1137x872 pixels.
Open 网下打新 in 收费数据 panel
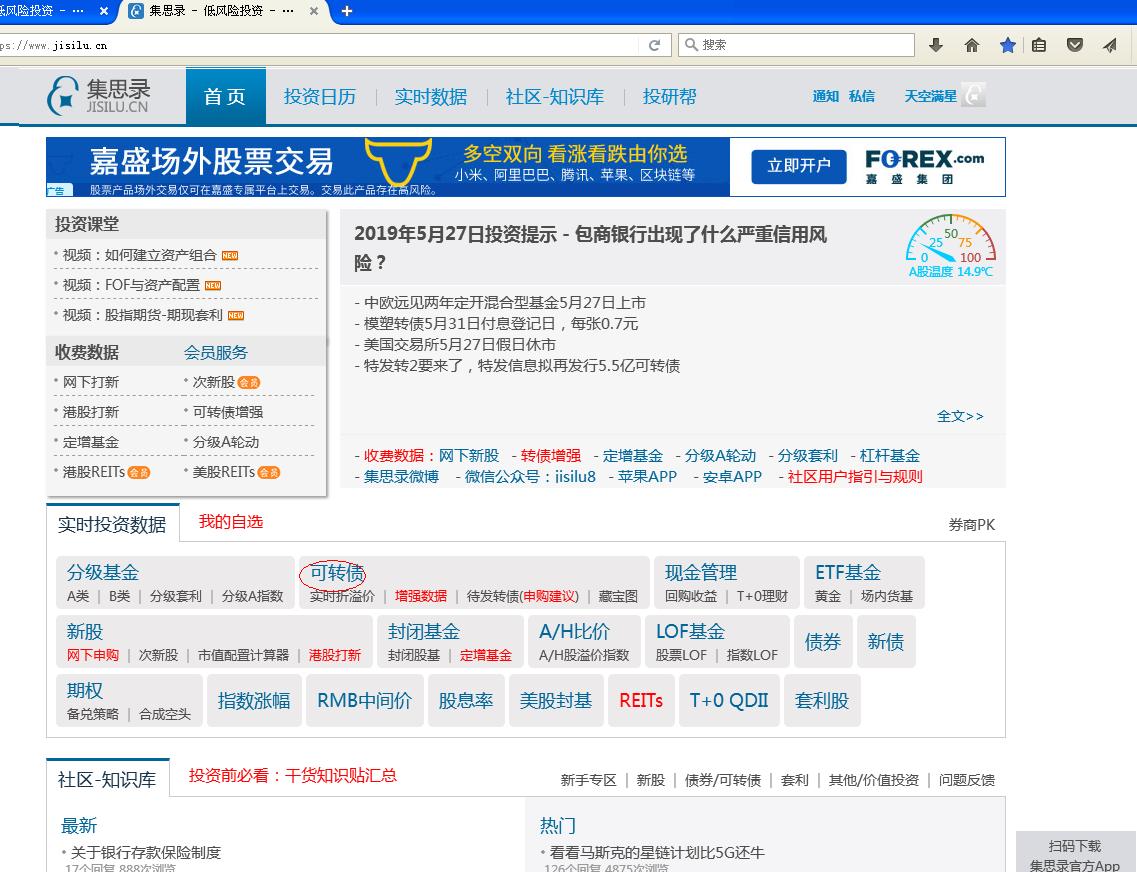[91, 382]
